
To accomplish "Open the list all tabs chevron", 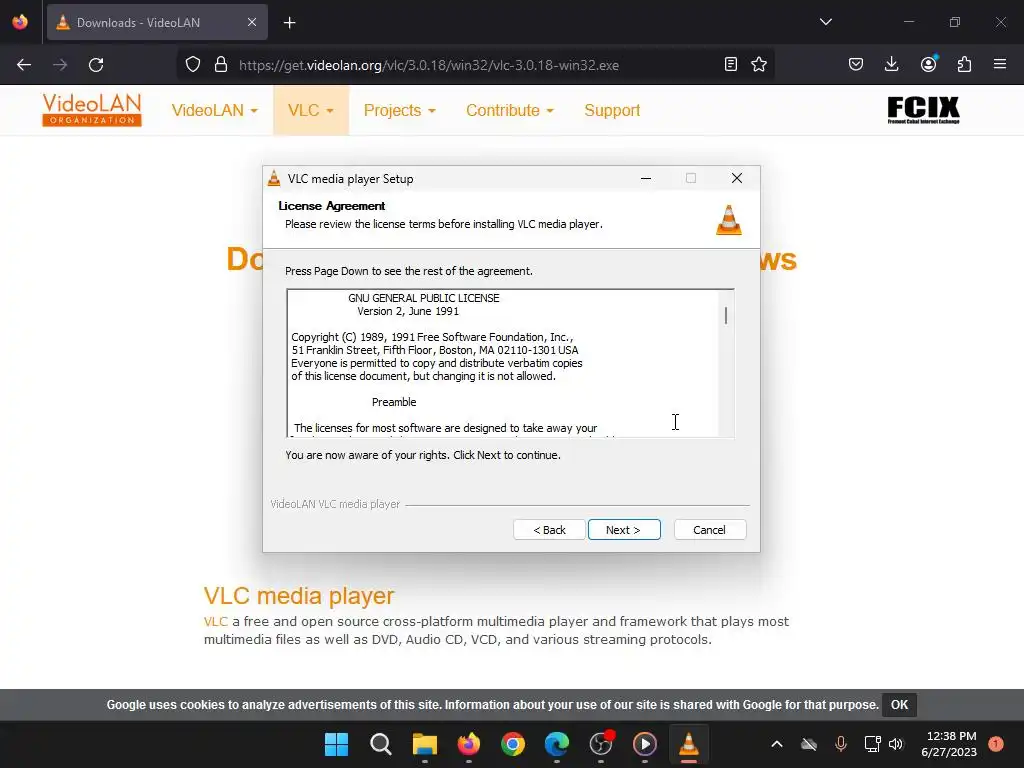I will [x=825, y=22].
